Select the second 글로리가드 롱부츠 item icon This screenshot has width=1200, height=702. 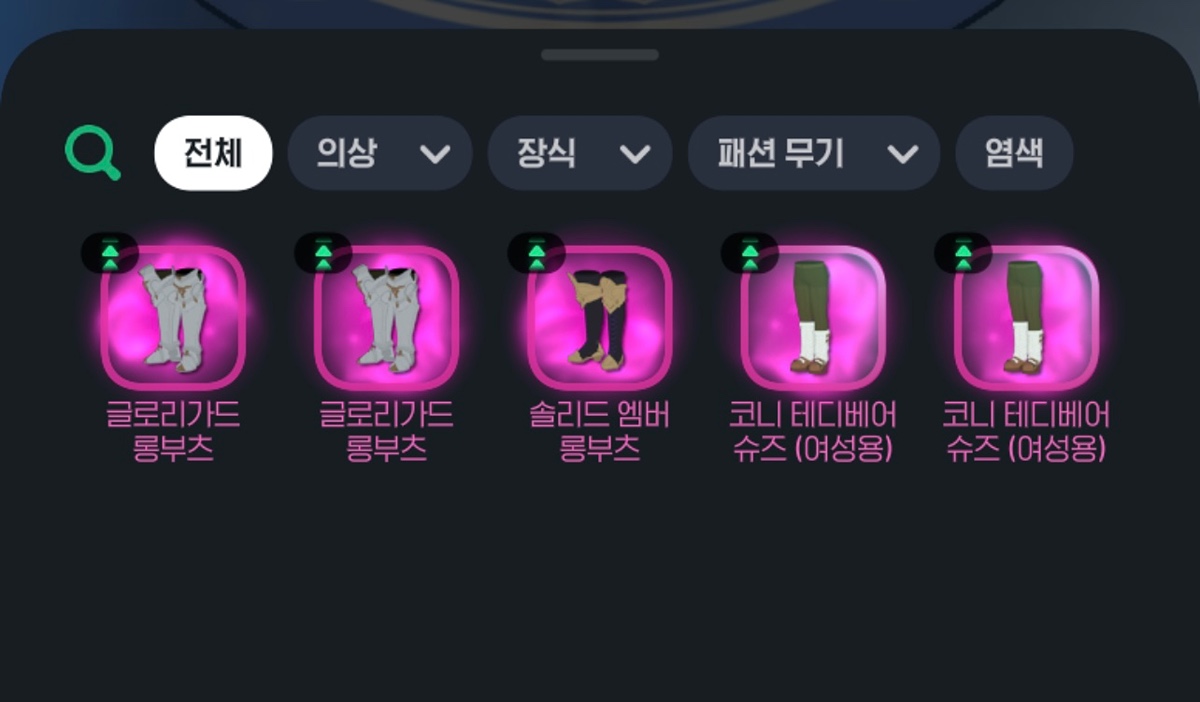tap(386, 317)
